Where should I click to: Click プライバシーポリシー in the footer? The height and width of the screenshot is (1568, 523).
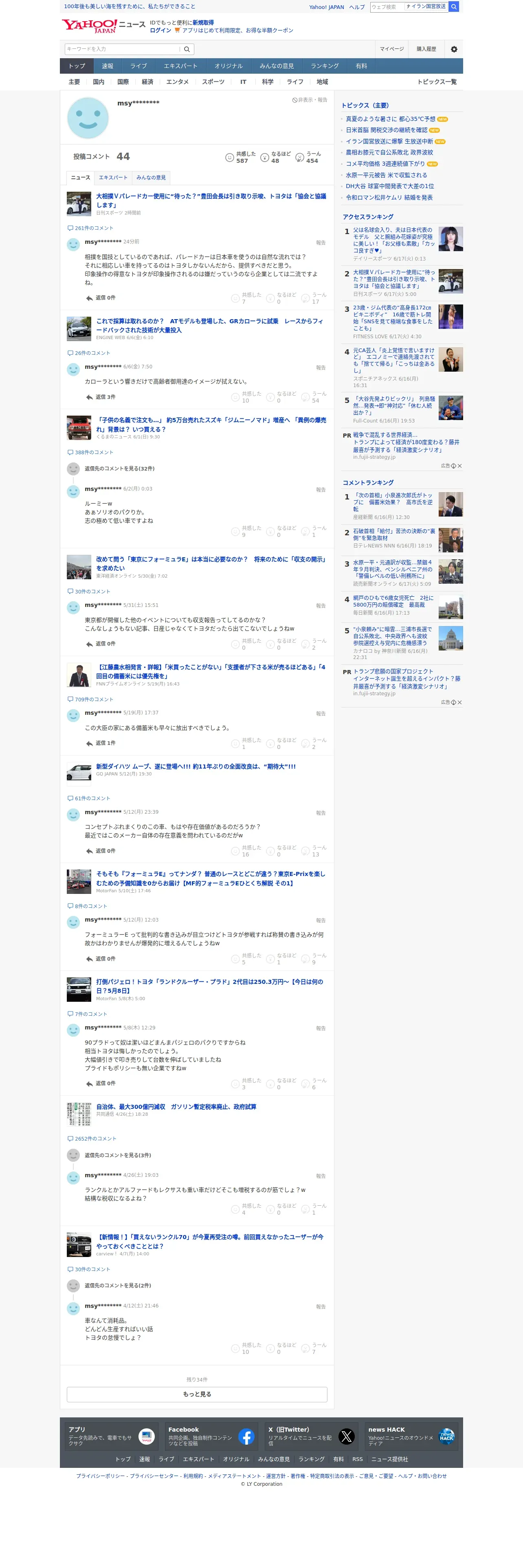coord(101,1476)
